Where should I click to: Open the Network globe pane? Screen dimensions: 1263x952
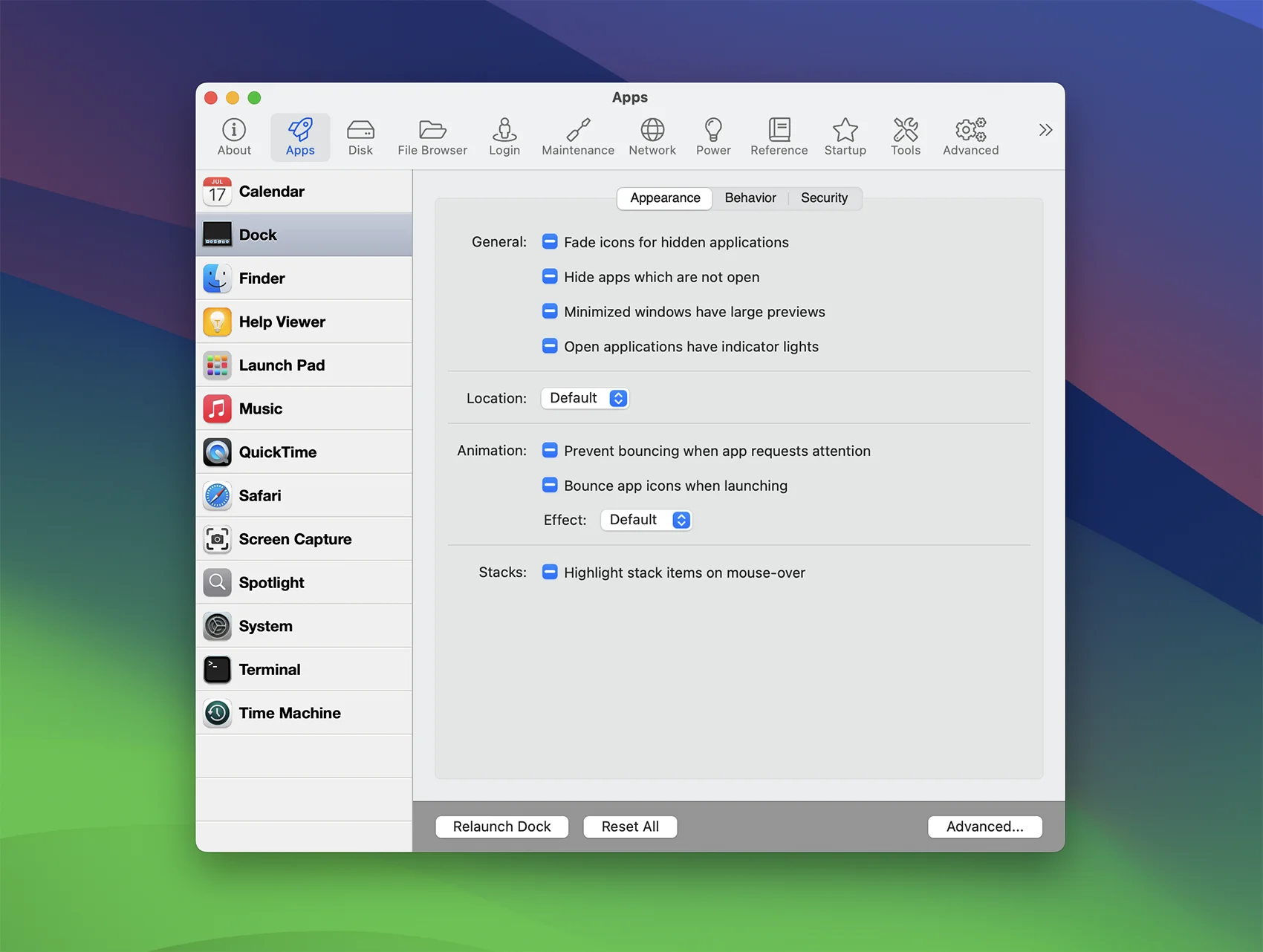(x=652, y=137)
